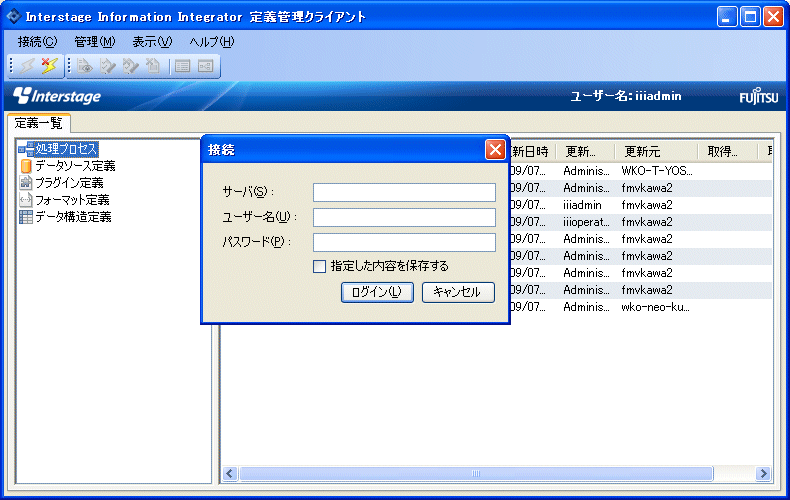Open the 表示(V) menu
The image size is (790, 500).
pos(152,42)
